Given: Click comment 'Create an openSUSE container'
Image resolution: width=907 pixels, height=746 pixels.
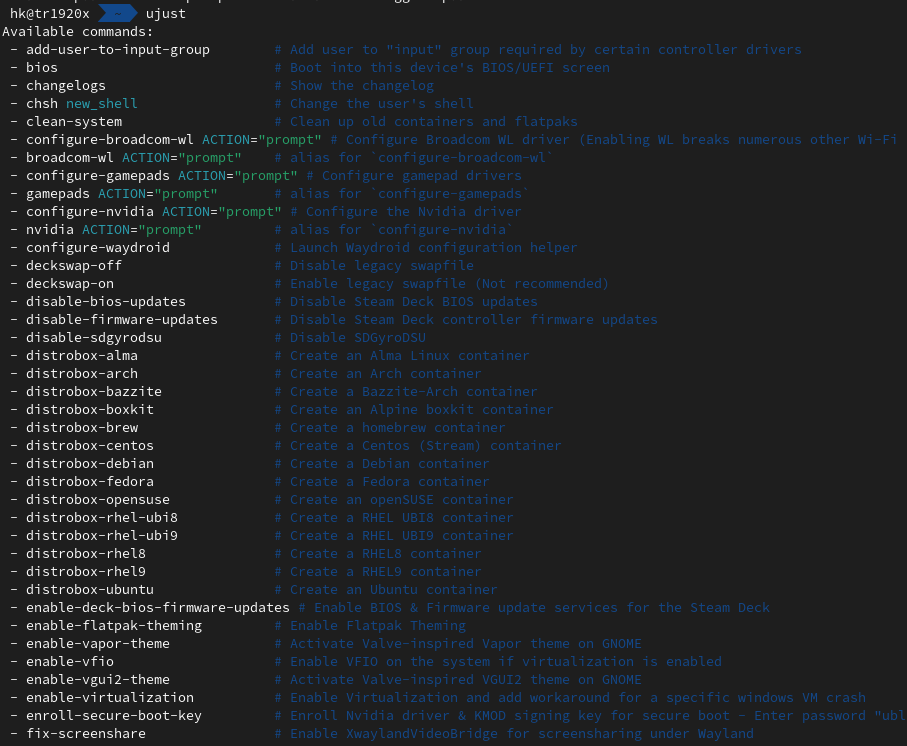Looking at the screenshot, I should [x=401, y=499].
